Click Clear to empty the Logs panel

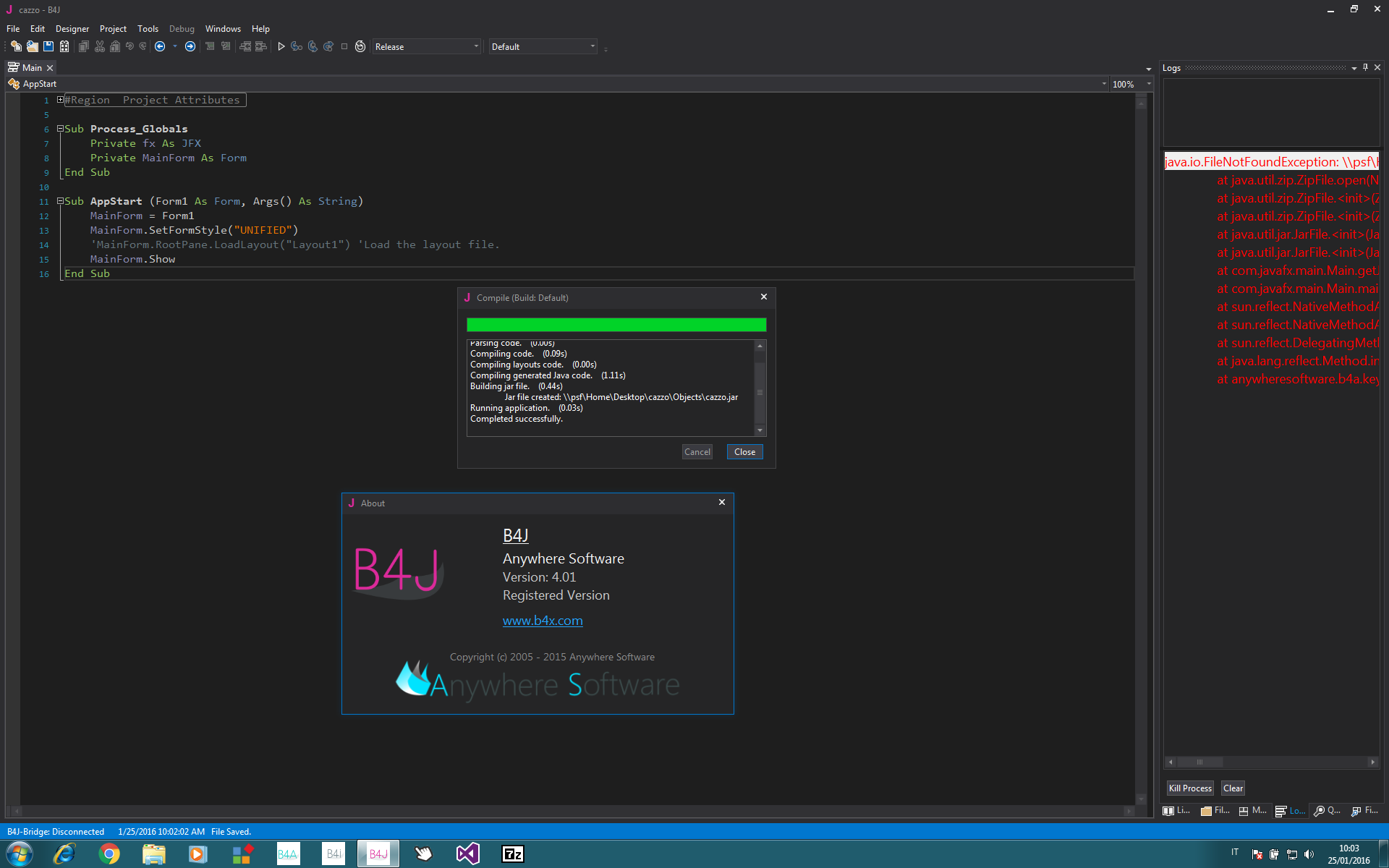pos(1233,788)
